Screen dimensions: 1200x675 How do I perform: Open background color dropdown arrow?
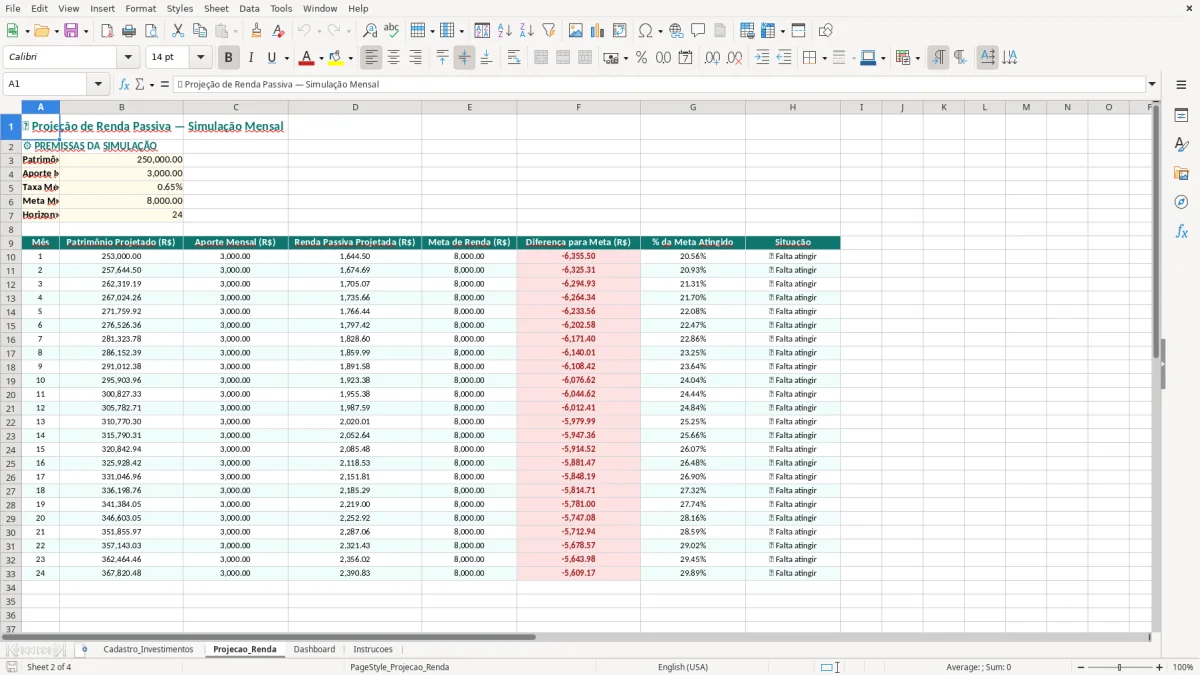click(x=350, y=58)
